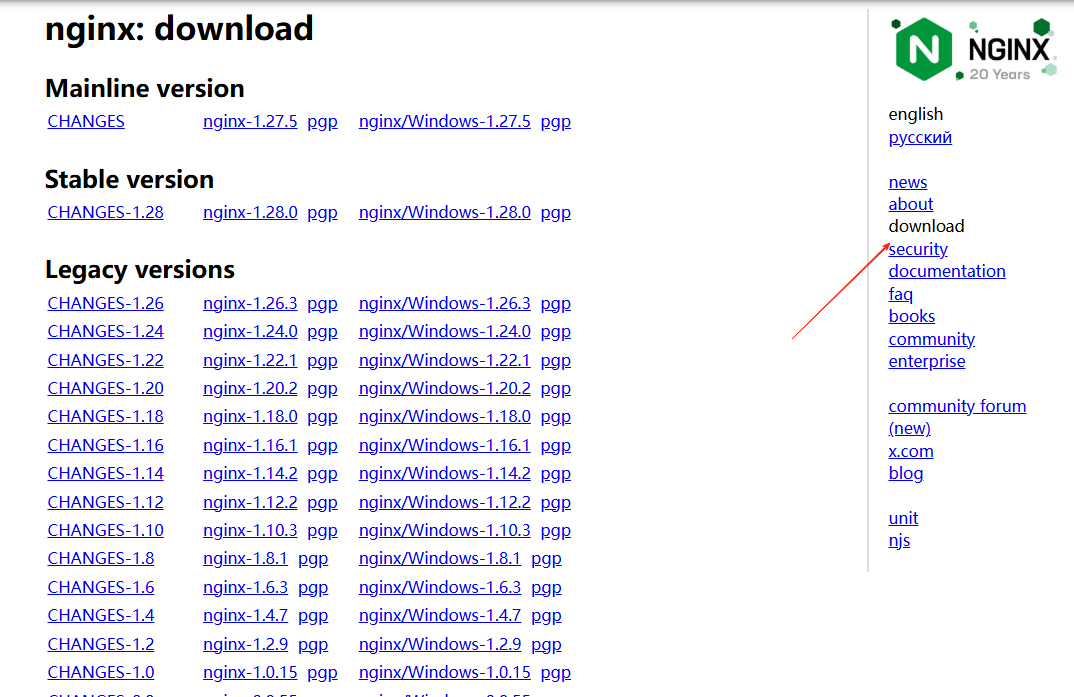The height and width of the screenshot is (697, 1074).
Task: Open CHANGES-1.4 link
Action: point(101,615)
